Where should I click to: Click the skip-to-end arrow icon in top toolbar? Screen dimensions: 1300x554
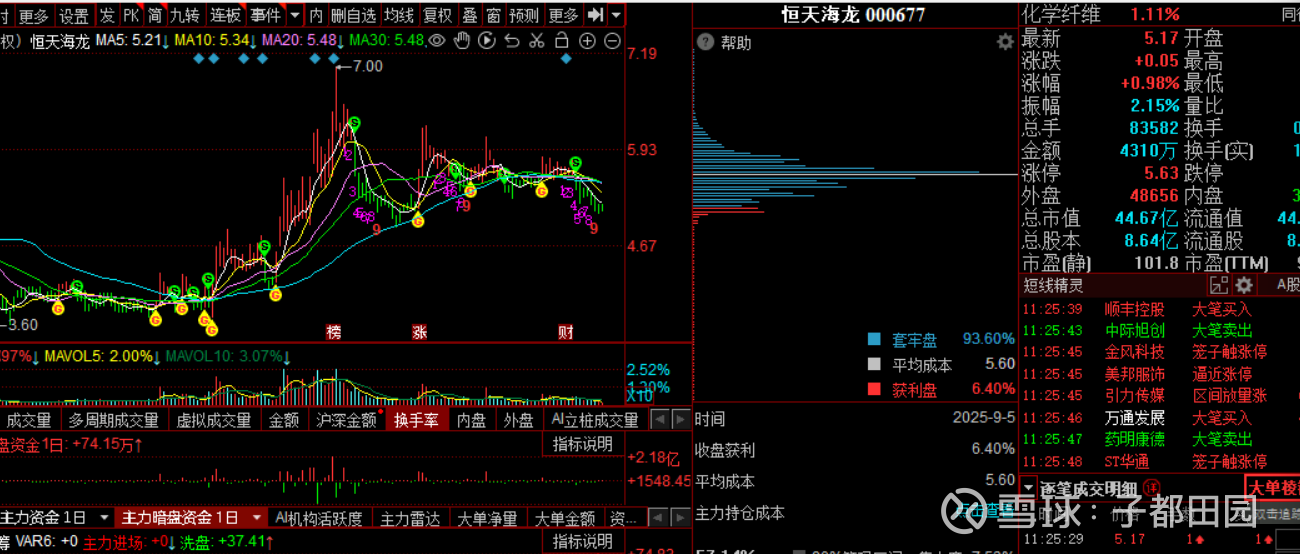595,15
